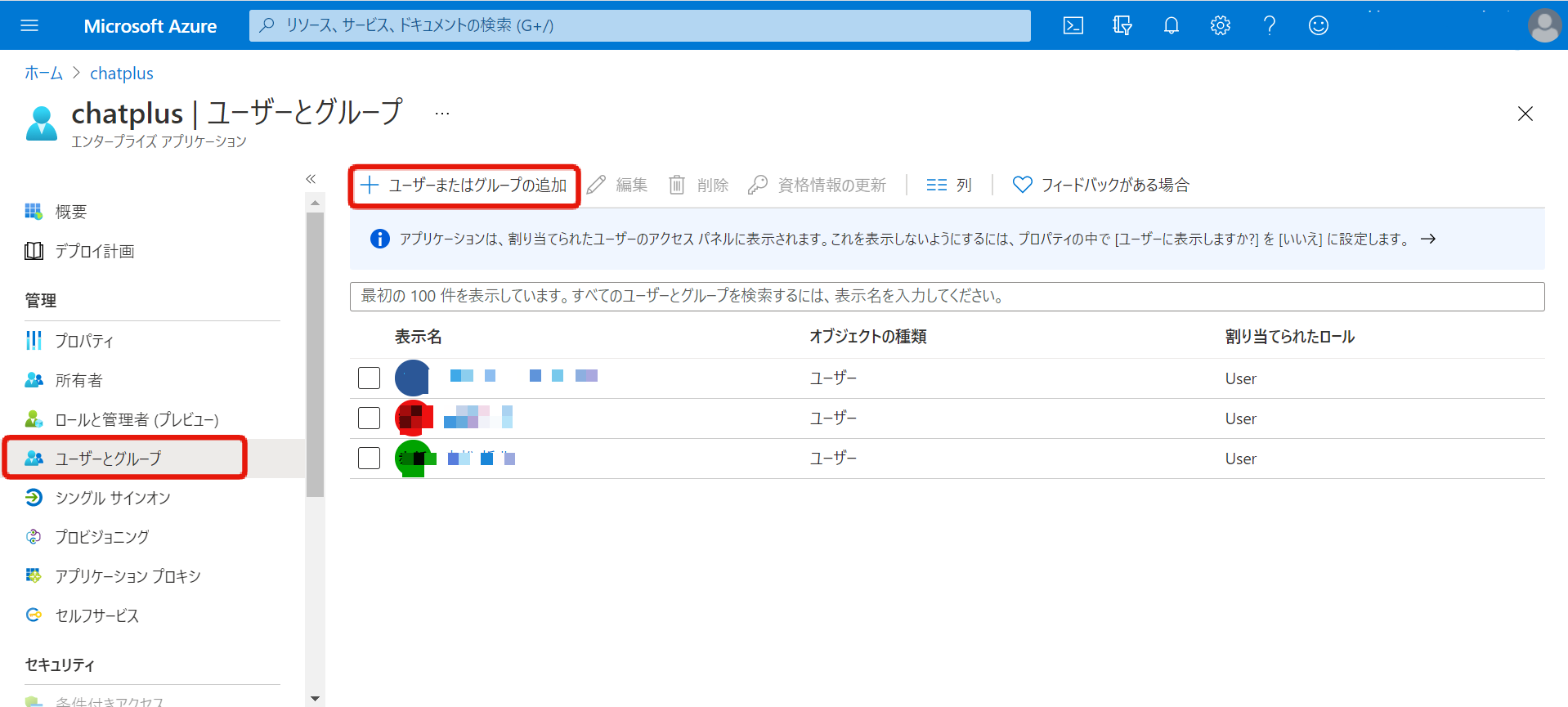
Task: Click the arrow at end of info banner
Action: coord(1428,239)
